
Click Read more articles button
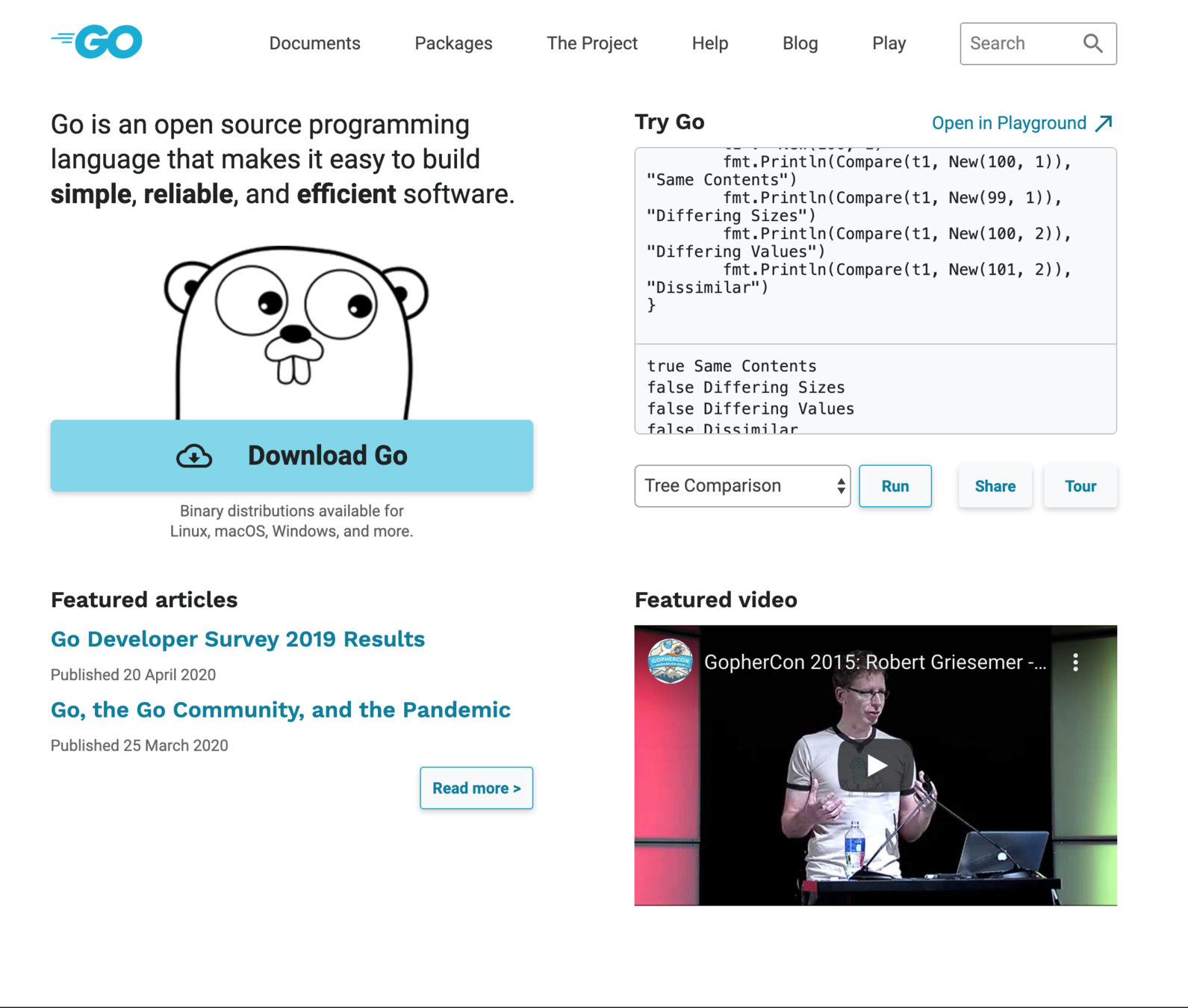[x=476, y=788]
